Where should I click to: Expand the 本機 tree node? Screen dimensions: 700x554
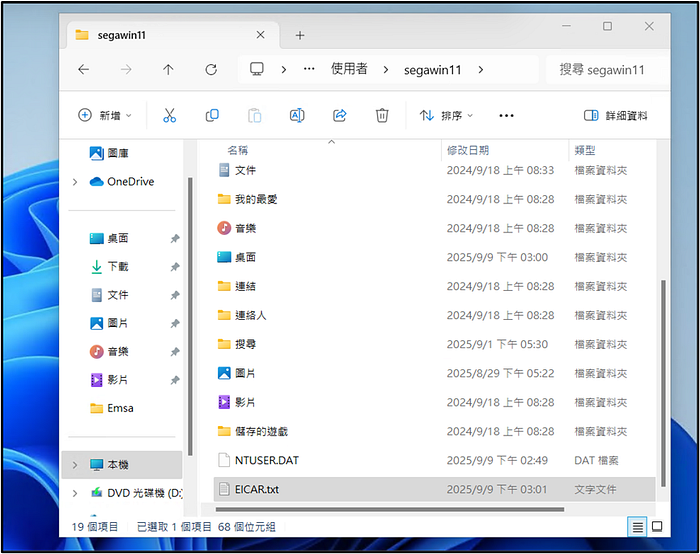coord(75,465)
